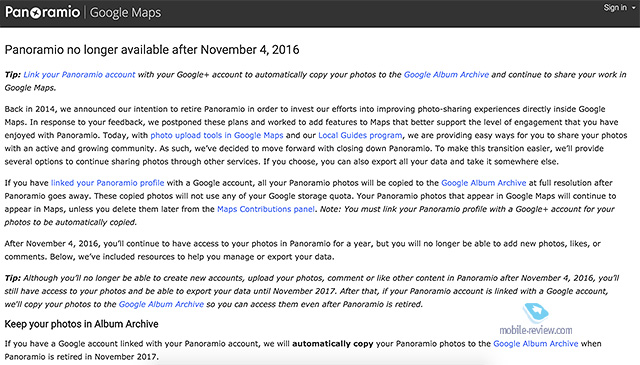The width and height of the screenshot is (640, 365).
Task: Click 'Keep your photos in Album Archive' heading
Action: pos(81,324)
